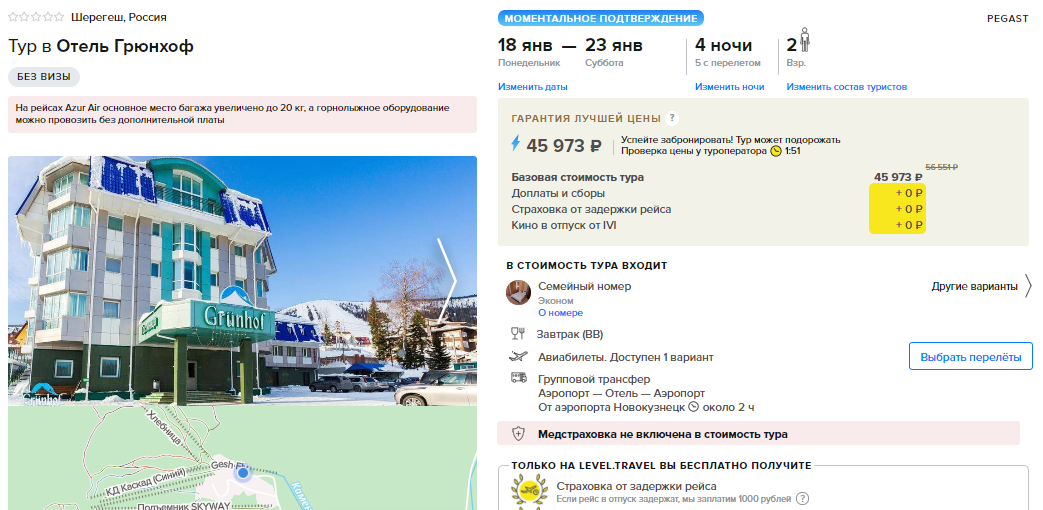This screenshot has width=1043, height=510.
Task: Click the БЕЗ ВИЗЫ tag
Action: click(44, 76)
